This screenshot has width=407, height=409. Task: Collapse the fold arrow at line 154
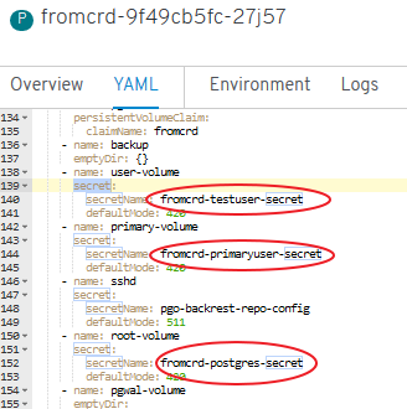(25, 391)
